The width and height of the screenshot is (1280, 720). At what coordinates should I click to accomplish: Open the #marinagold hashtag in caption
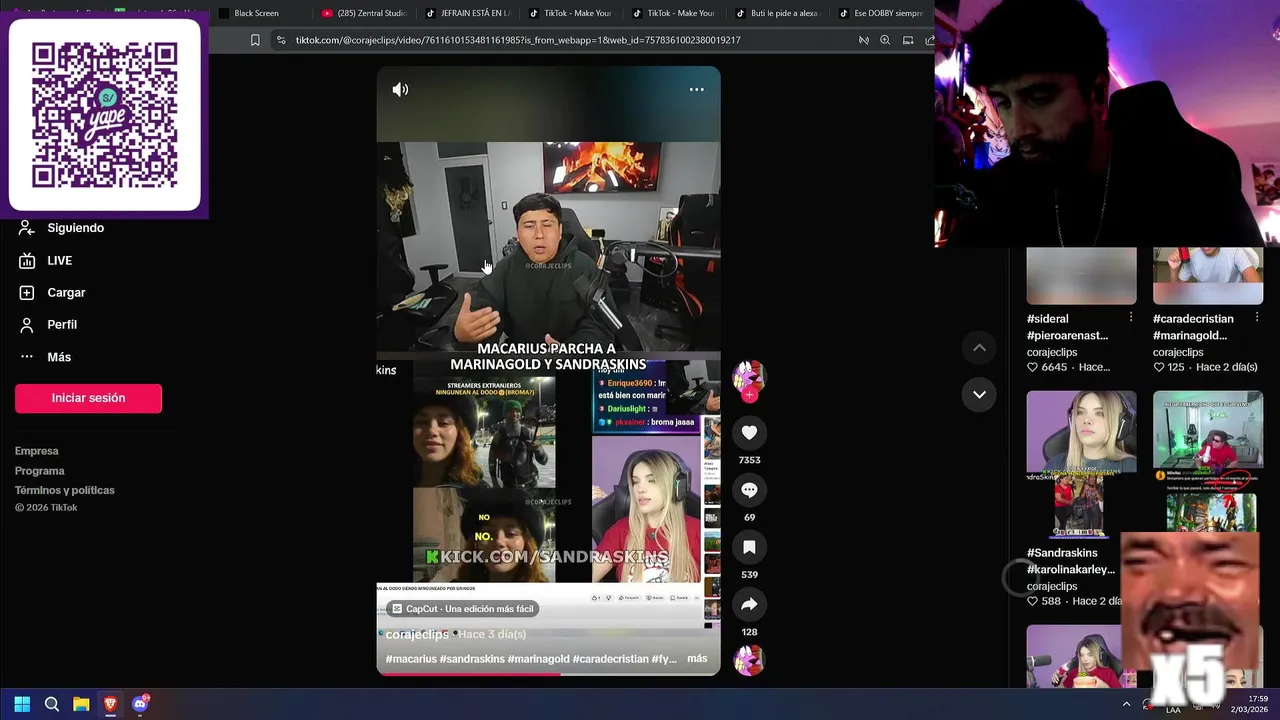tap(538, 659)
